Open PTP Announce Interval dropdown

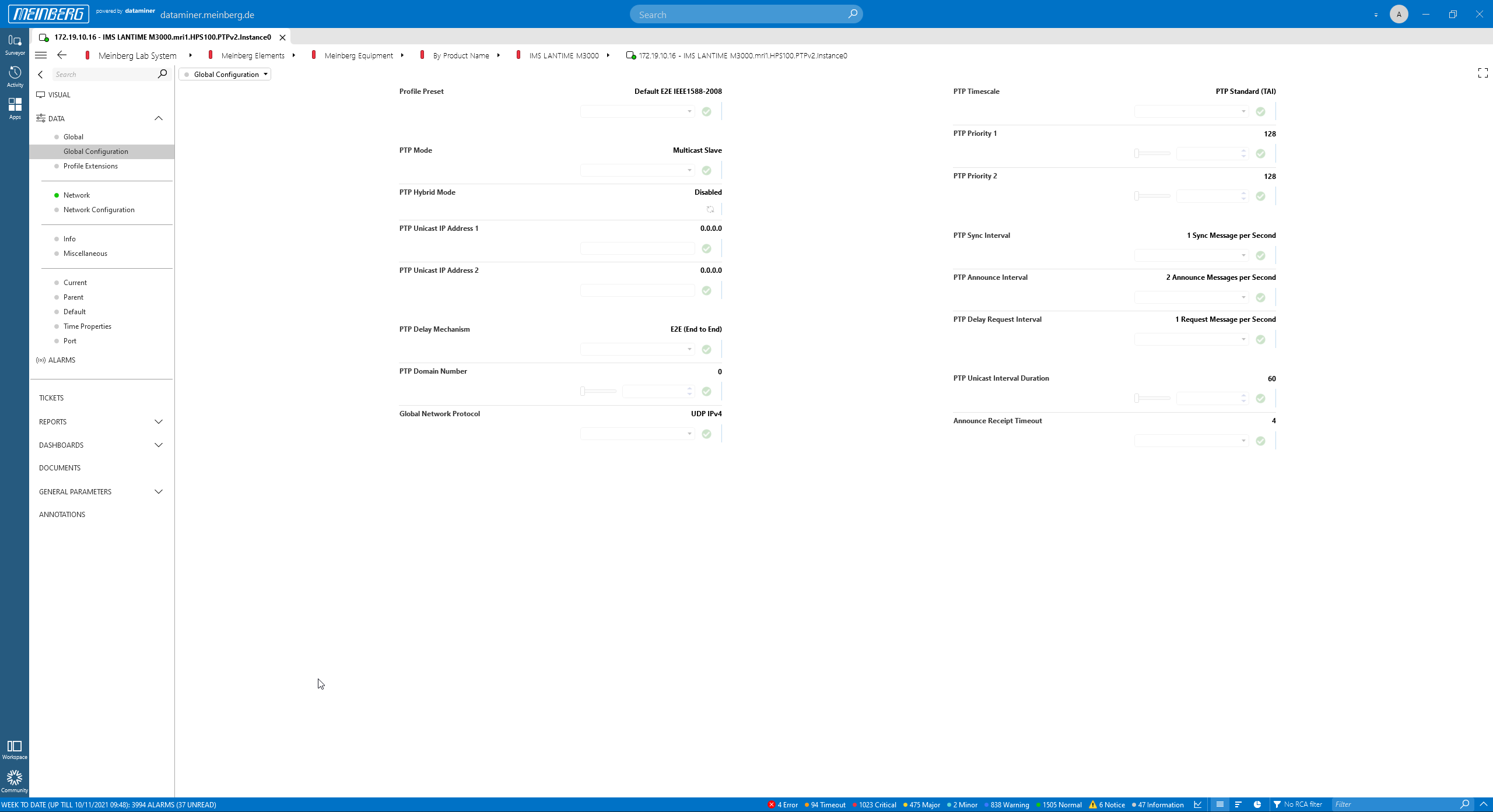[x=1191, y=297]
